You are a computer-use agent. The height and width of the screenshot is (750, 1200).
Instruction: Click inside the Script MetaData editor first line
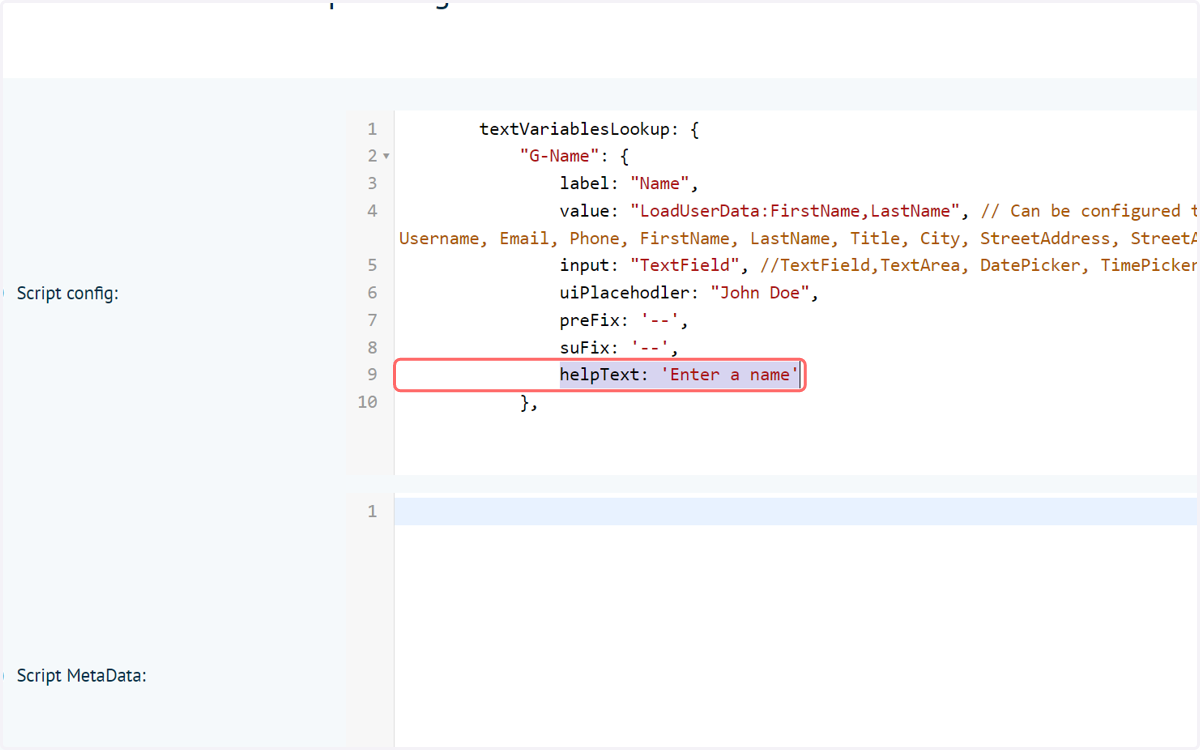[796, 511]
